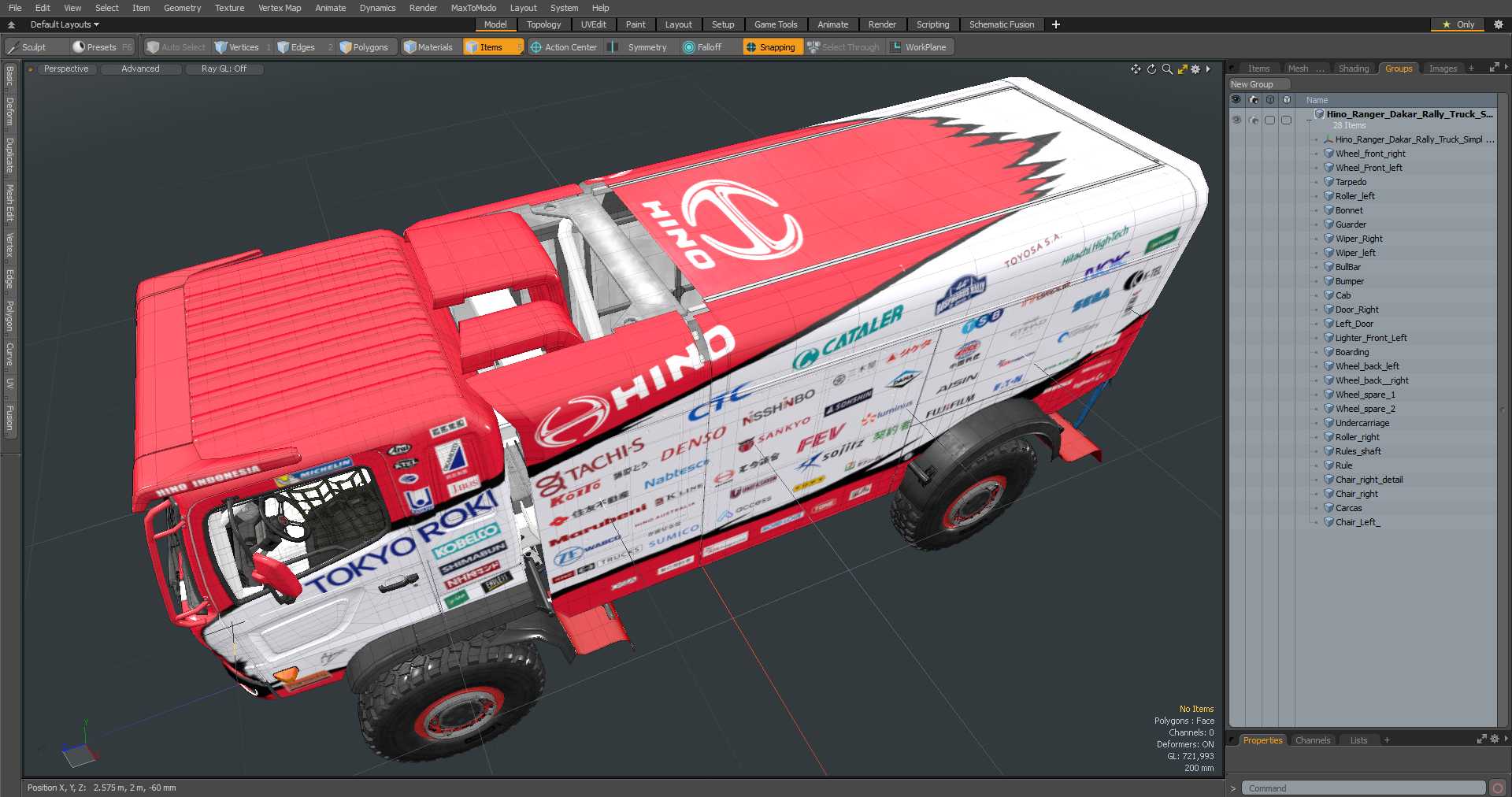Click the visibility eye column header
Screen dimensions: 1512x797
[1236, 100]
